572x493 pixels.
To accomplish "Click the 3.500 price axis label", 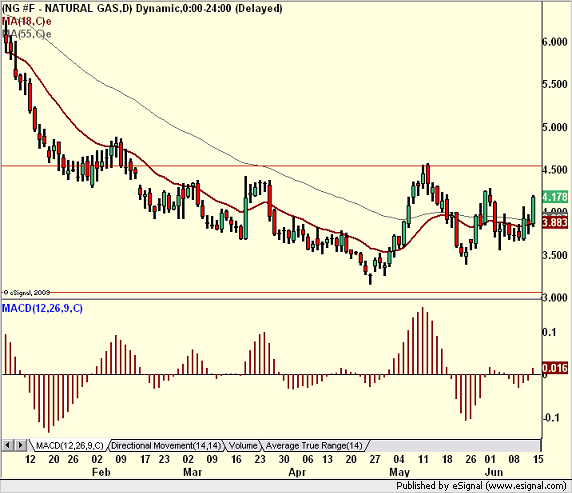I will [x=555, y=255].
